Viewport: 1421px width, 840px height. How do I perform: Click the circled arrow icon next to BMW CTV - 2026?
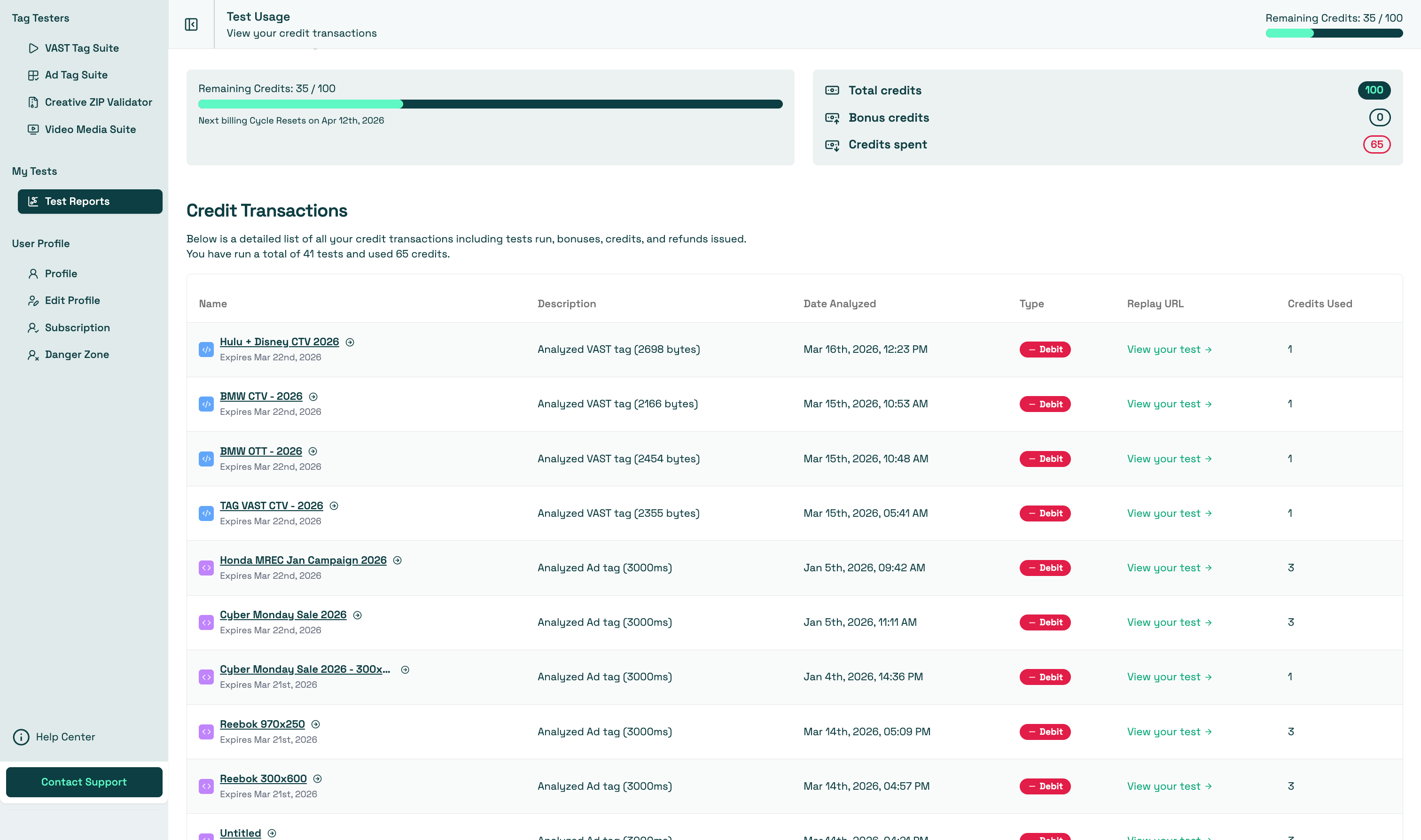coord(313,397)
